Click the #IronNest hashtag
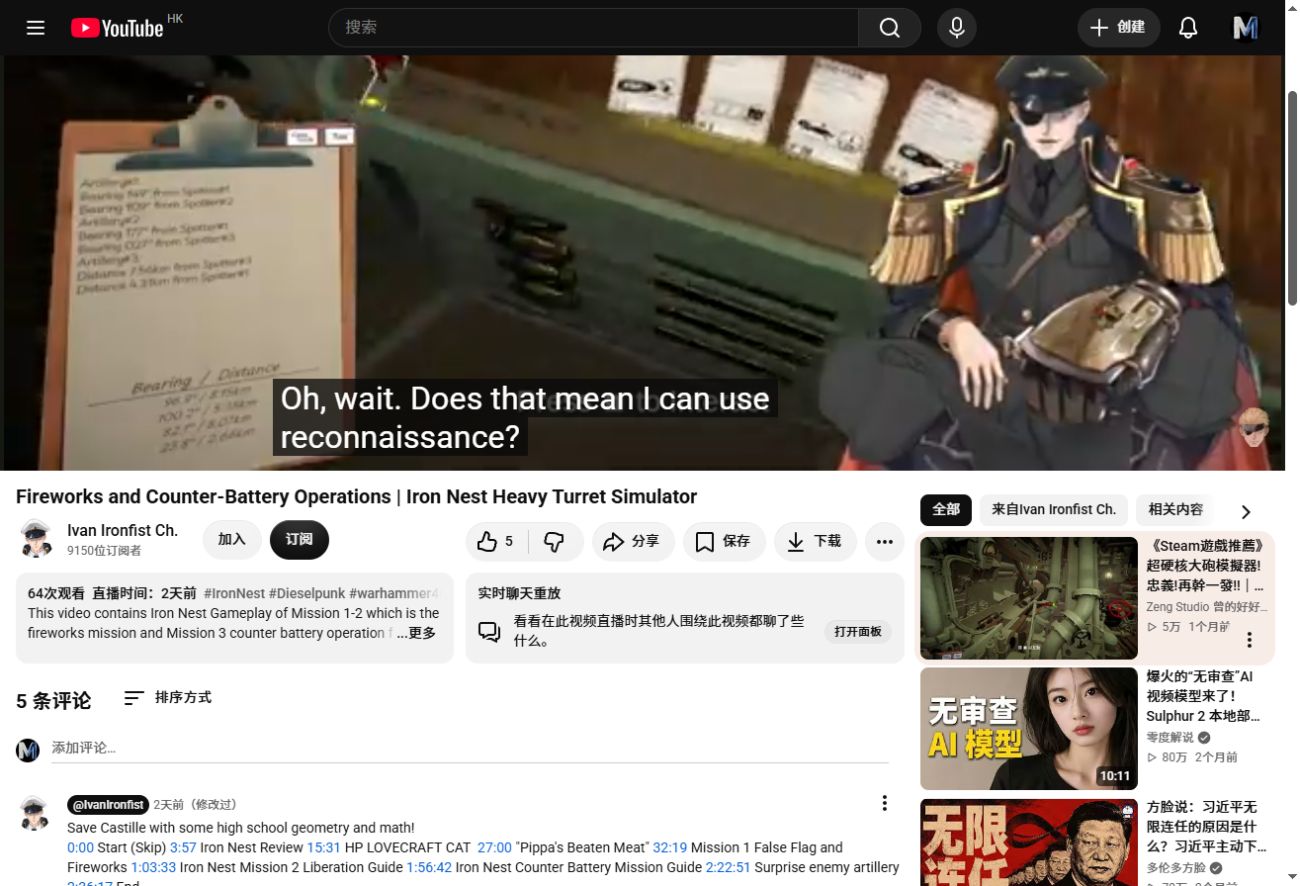1300x886 pixels. (234, 593)
